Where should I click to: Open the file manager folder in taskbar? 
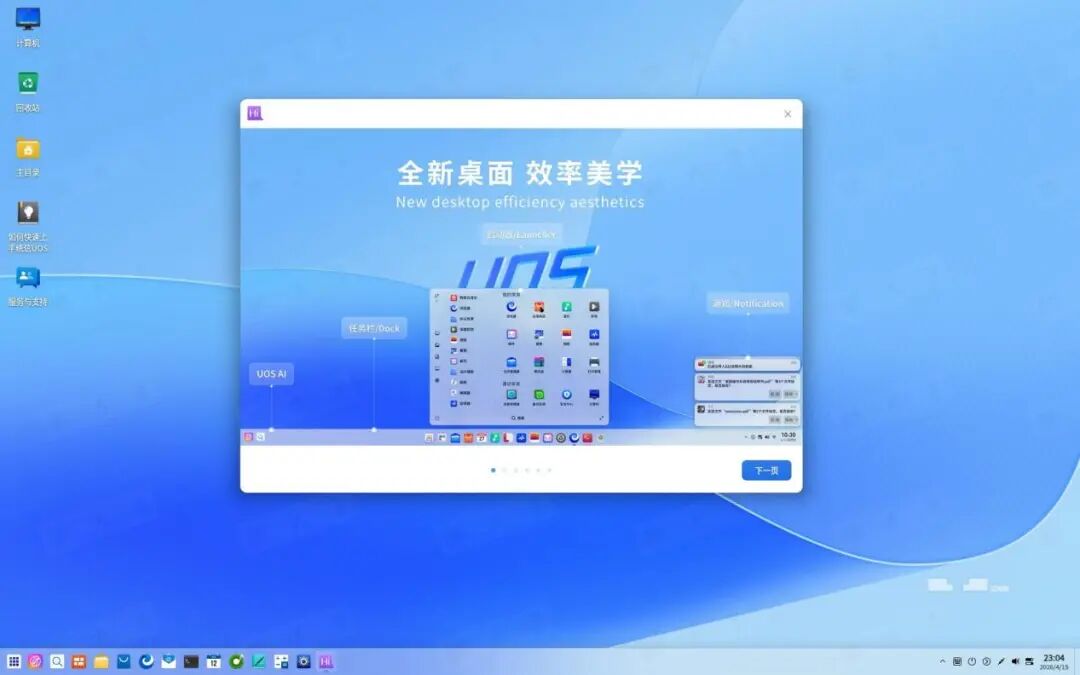101,661
